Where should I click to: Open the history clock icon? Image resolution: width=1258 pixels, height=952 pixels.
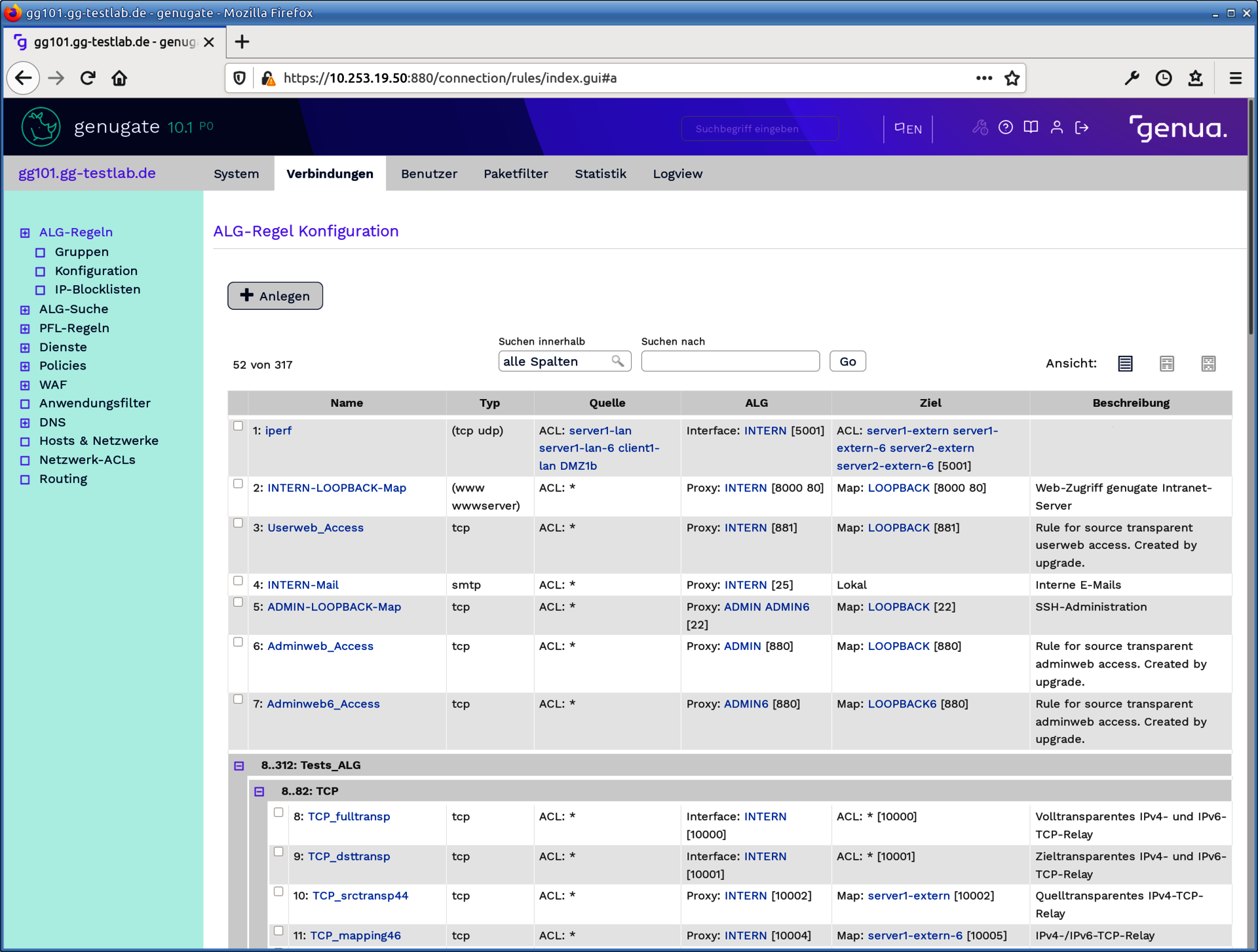(x=1164, y=78)
